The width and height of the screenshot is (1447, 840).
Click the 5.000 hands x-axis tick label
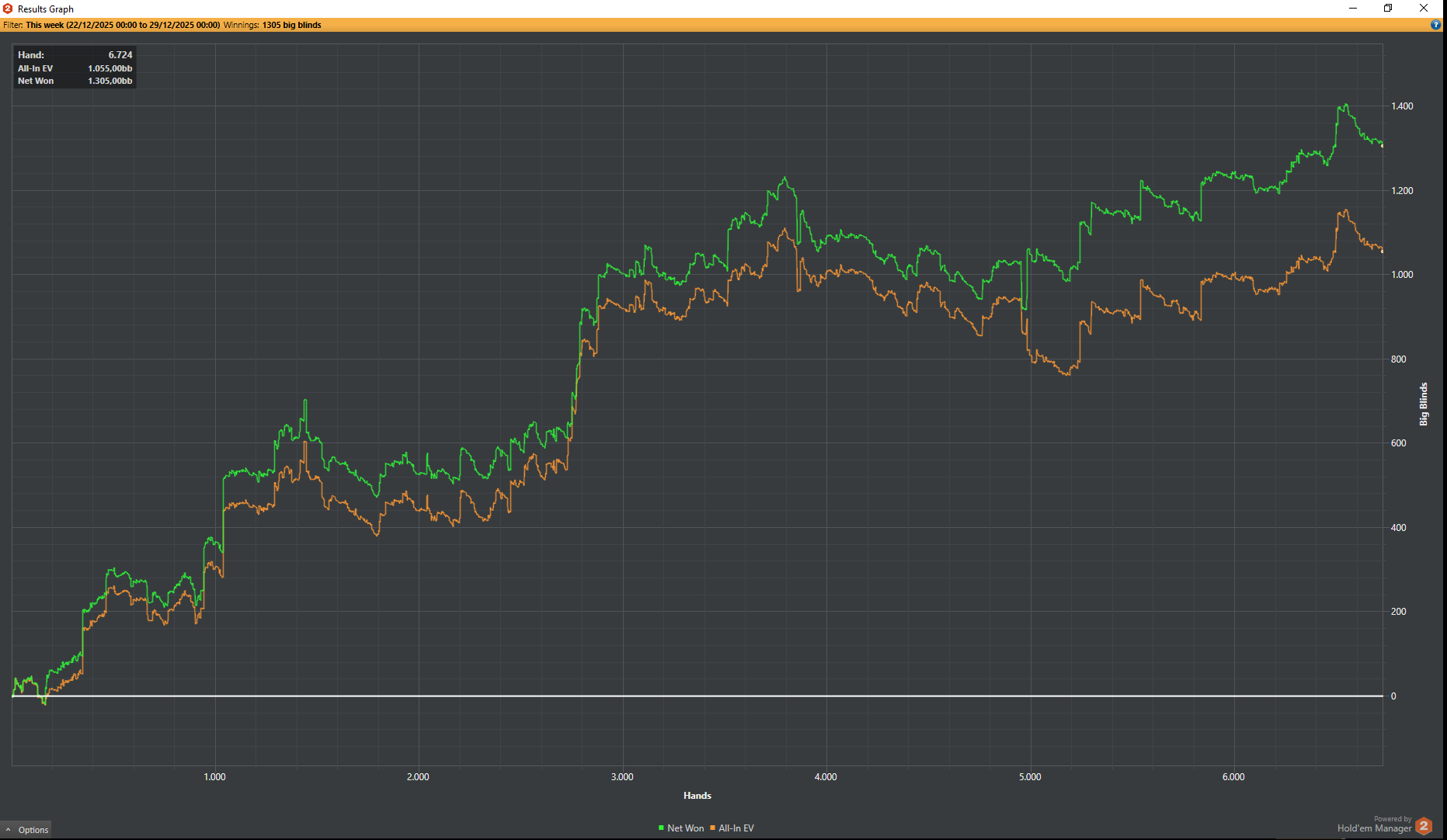pyautogui.click(x=1030, y=777)
